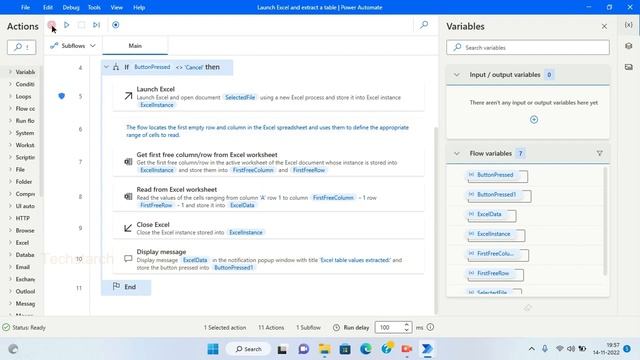Click the Actions search box

click(22, 47)
